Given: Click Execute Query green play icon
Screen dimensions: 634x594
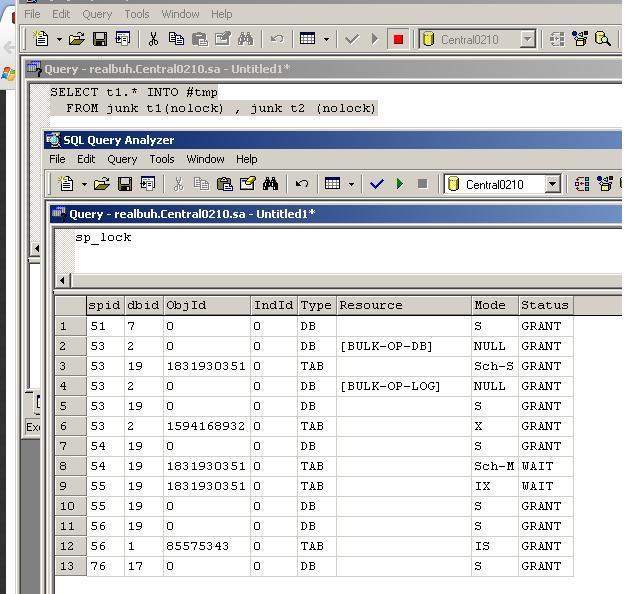Looking at the screenshot, I should coord(400,184).
